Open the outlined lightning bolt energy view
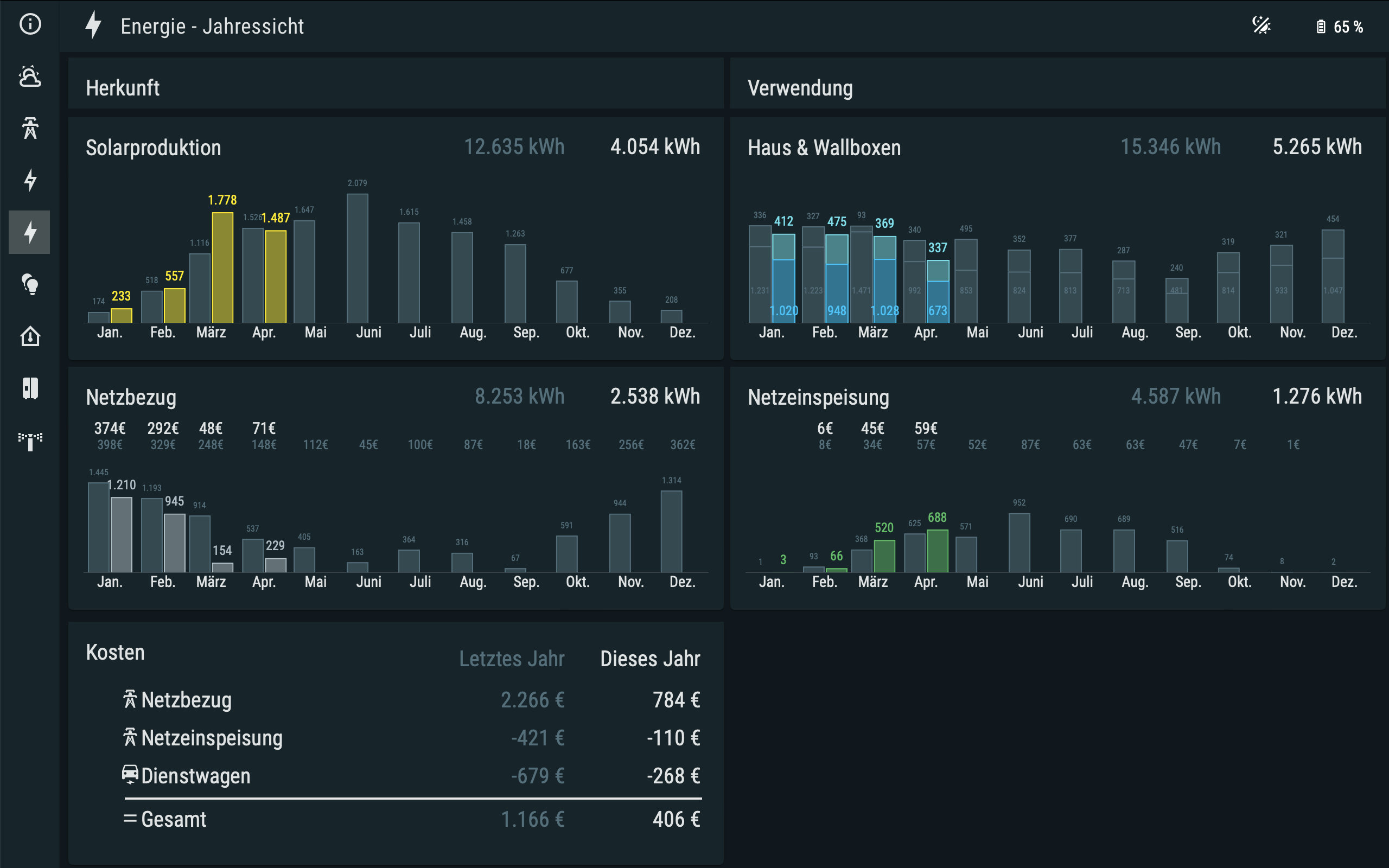 (x=30, y=180)
